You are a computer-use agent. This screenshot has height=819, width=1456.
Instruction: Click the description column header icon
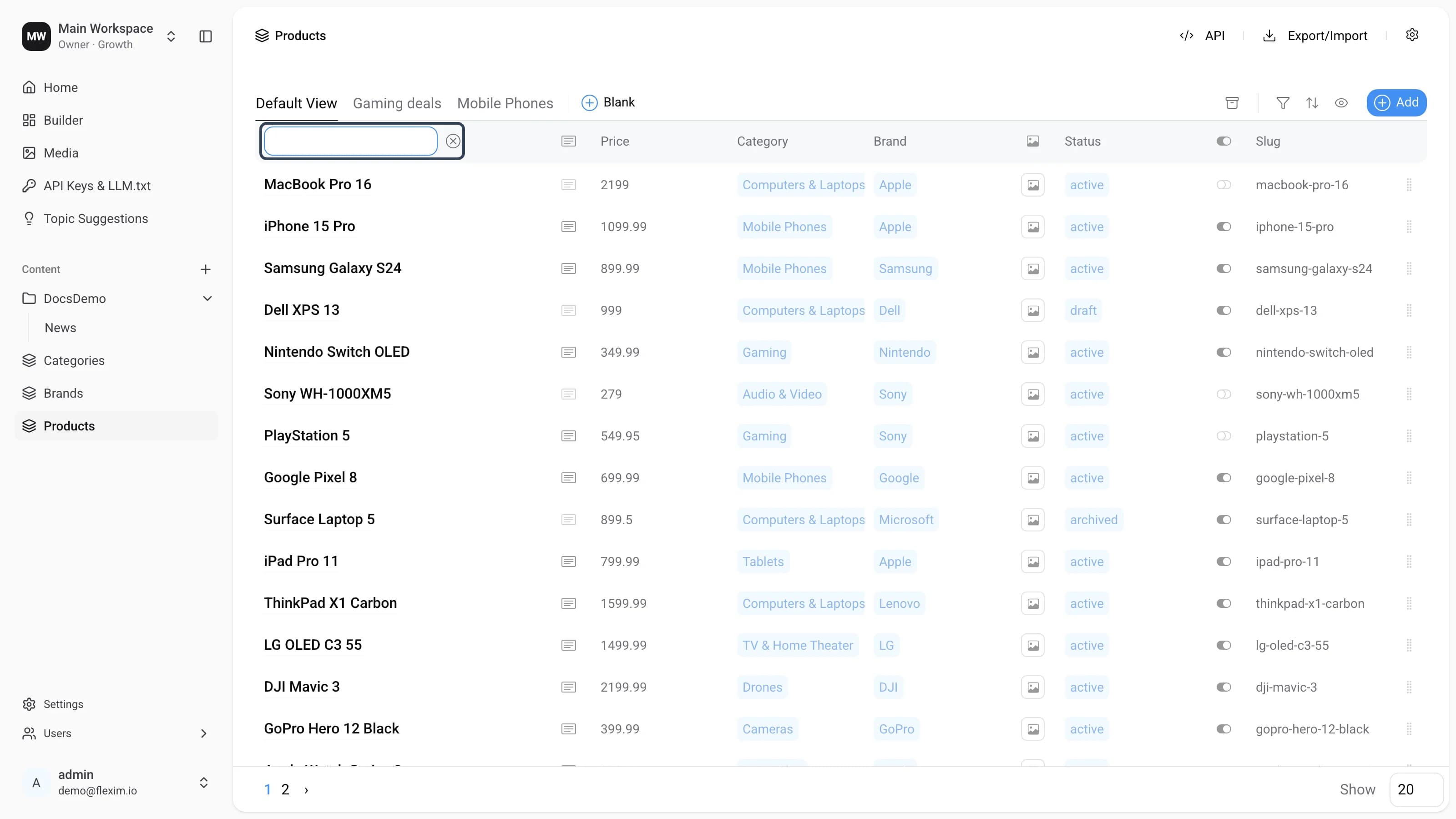[569, 142]
